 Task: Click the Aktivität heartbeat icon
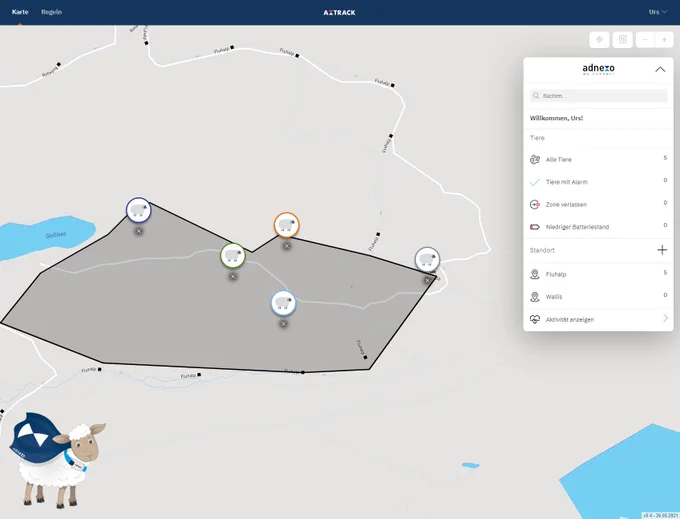535,320
